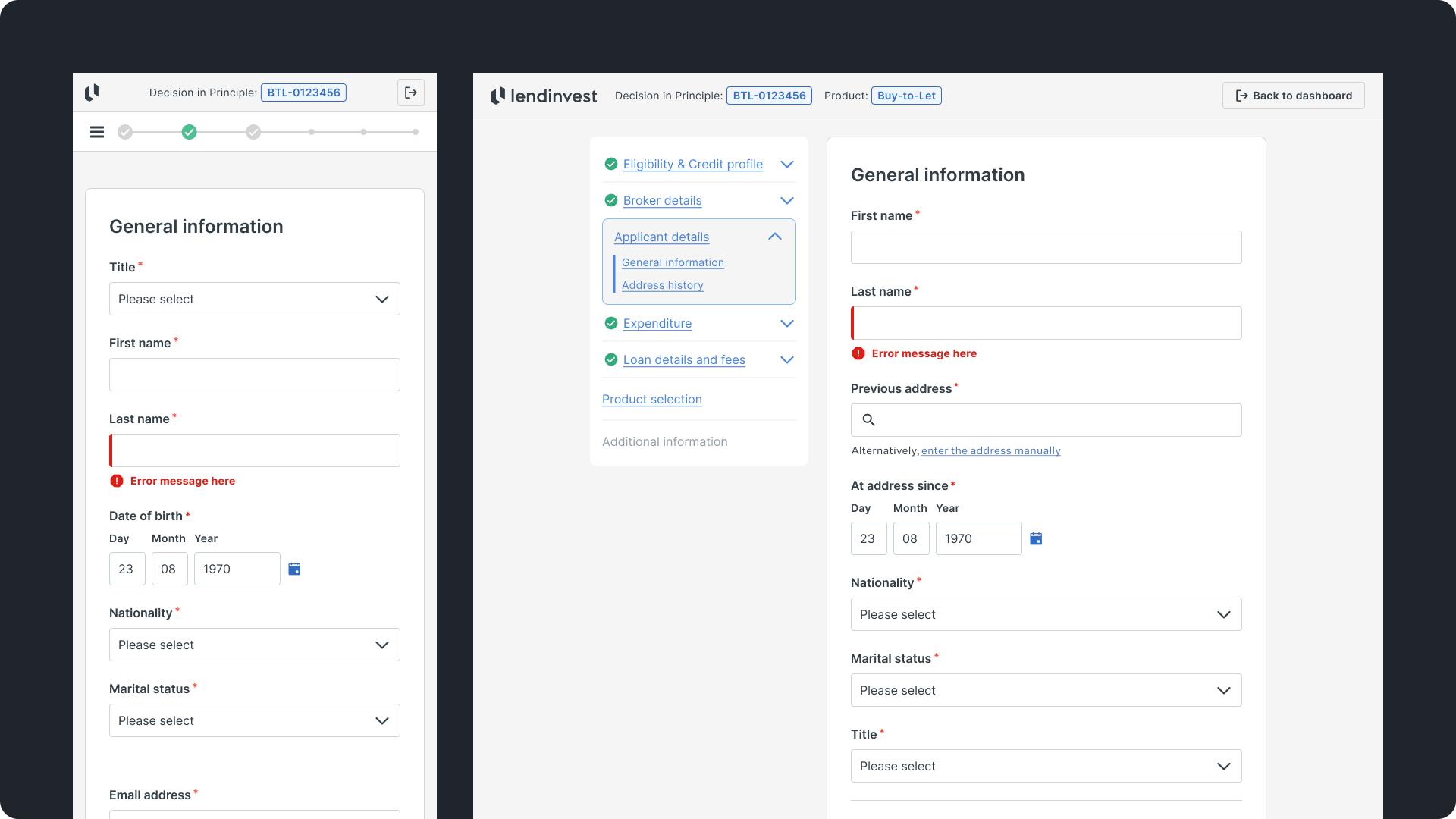
Task: Open desktop Nationality dropdown
Action: (x=1046, y=614)
